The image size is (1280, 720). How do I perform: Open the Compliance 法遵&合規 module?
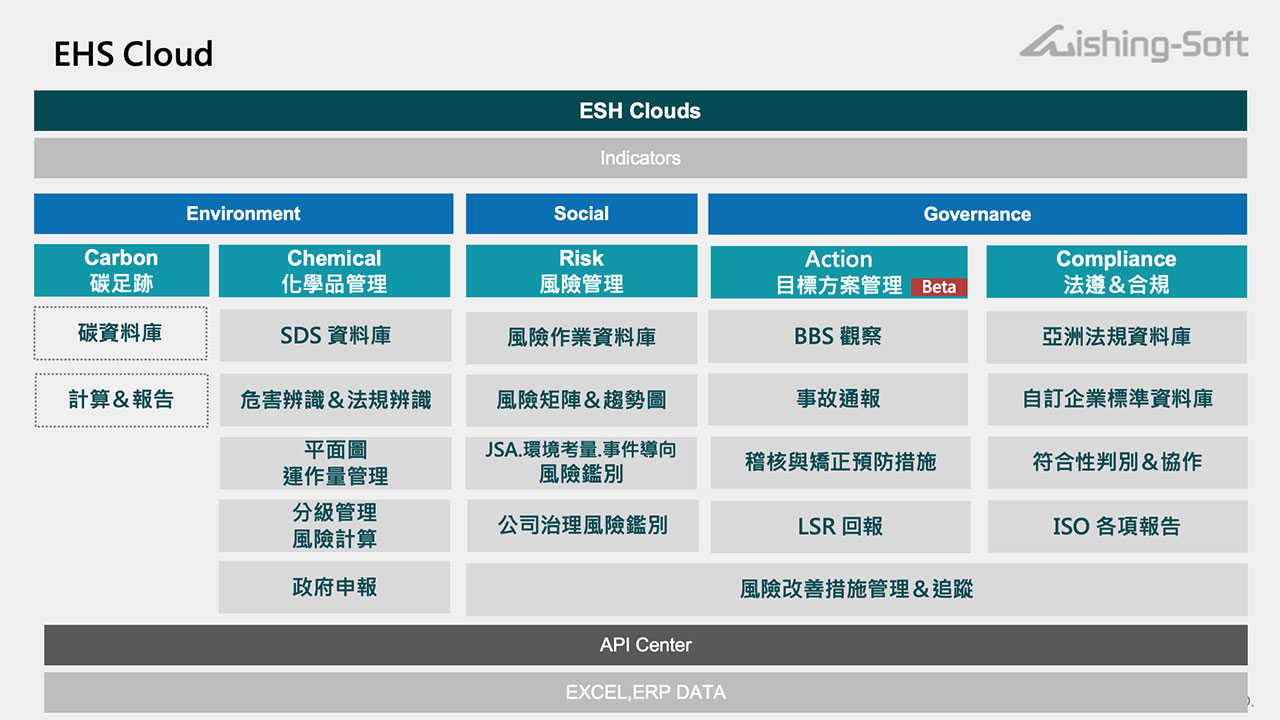[1116, 270]
